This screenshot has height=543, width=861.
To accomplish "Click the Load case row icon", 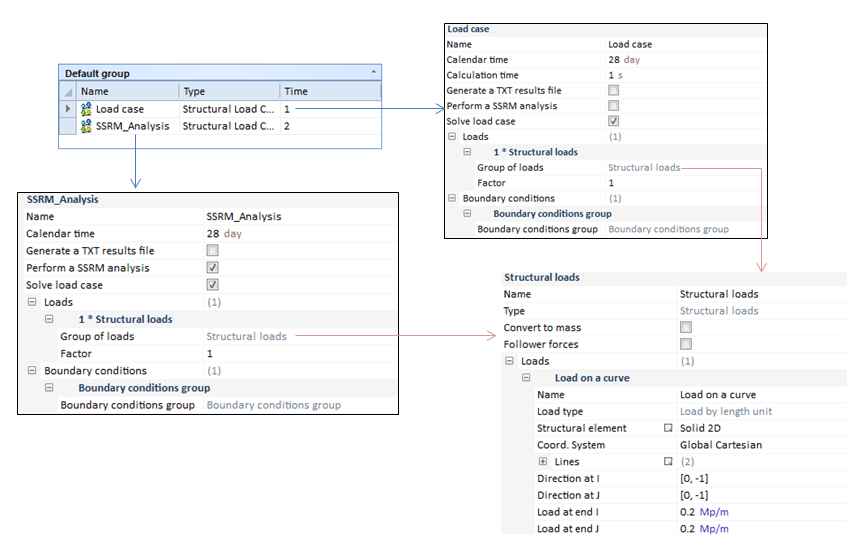I will point(87,109).
